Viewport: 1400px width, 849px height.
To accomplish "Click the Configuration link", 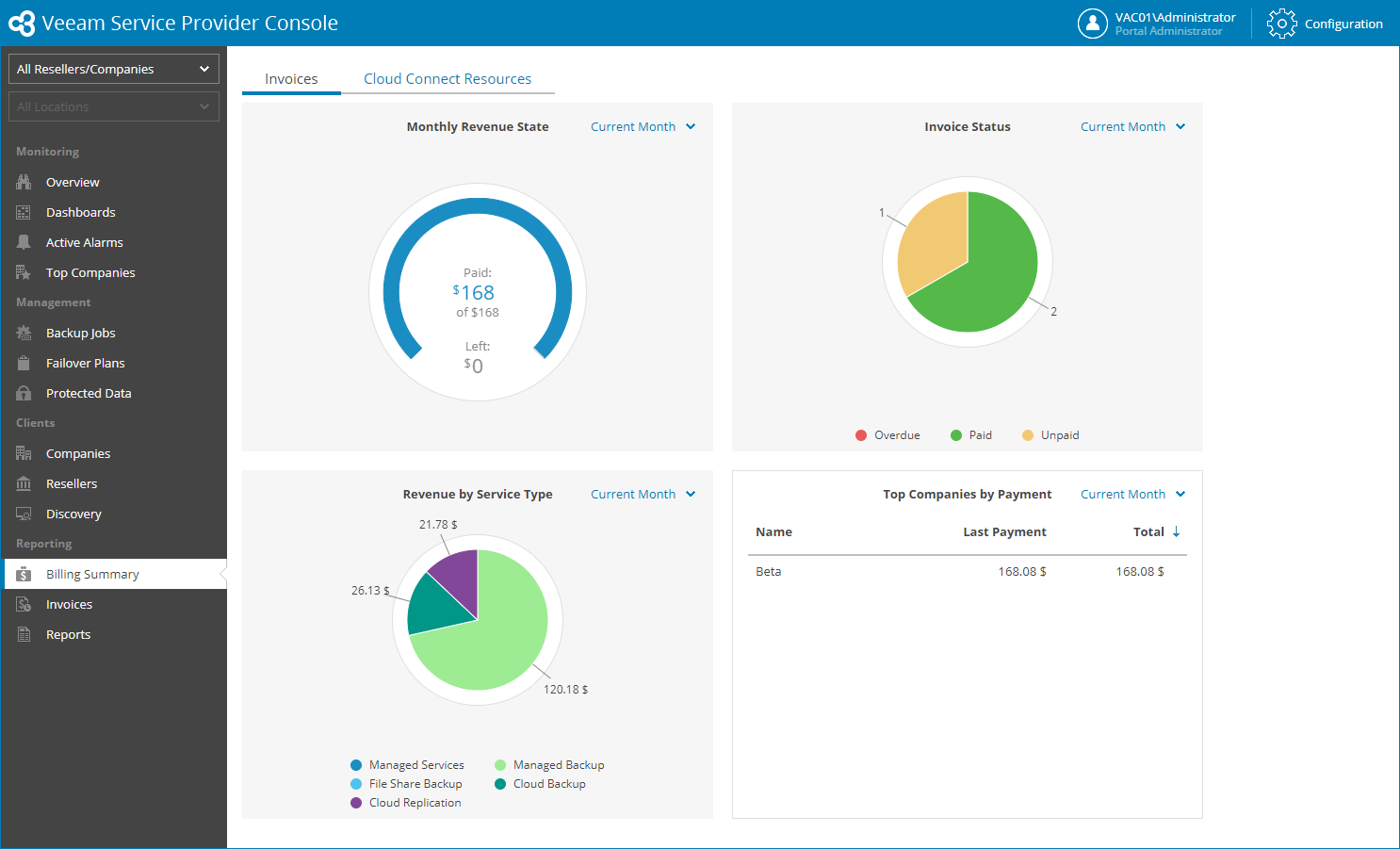I will 1343,24.
